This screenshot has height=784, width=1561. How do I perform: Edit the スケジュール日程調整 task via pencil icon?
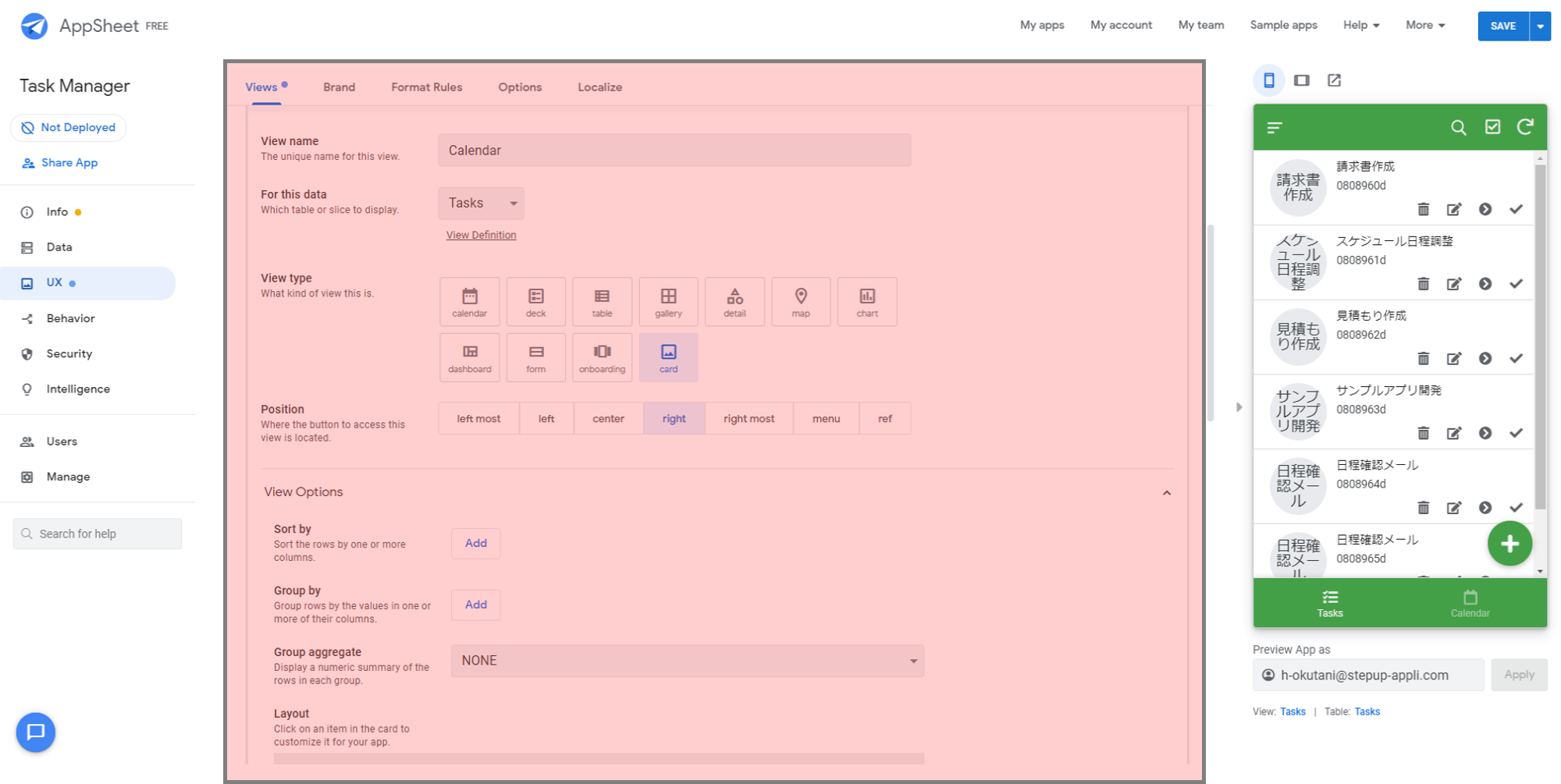point(1453,284)
